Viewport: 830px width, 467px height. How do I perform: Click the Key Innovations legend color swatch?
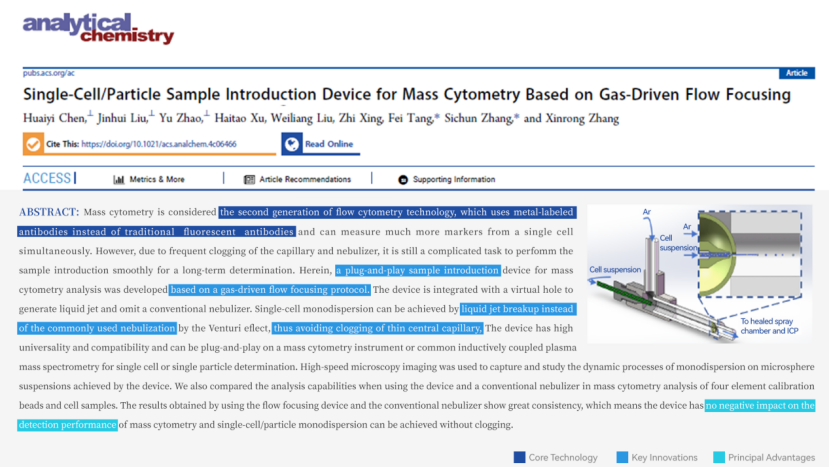point(623,457)
